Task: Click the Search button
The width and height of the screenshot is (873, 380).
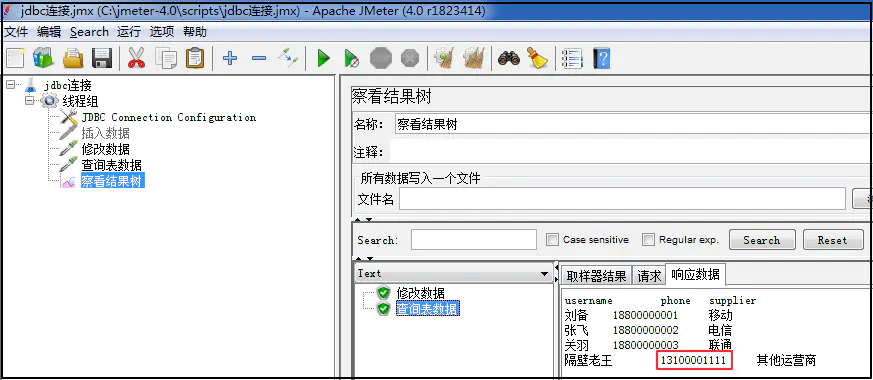Action: 762,240
